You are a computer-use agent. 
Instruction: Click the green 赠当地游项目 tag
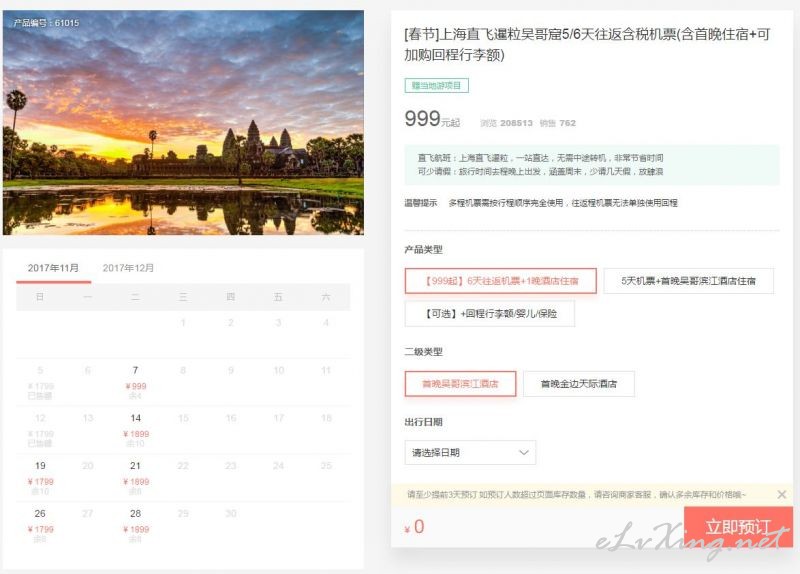(436, 85)
